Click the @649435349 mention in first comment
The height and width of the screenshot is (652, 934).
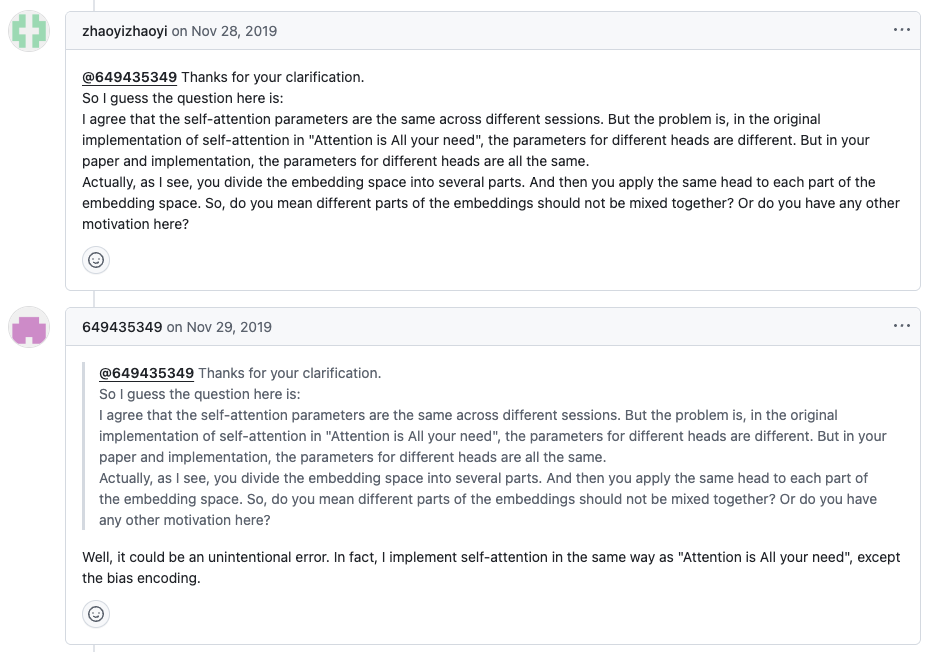tap(129, 77)
